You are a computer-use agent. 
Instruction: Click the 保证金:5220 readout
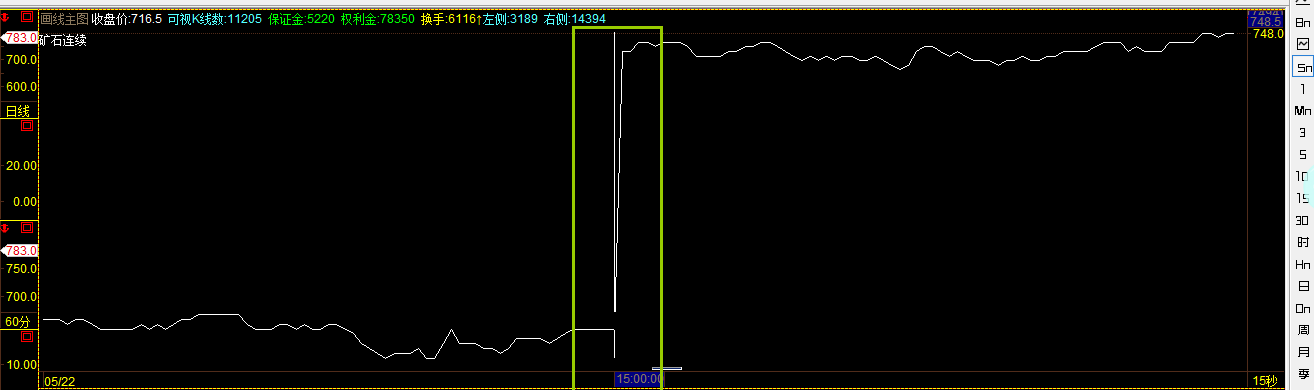tap(301, 19)
